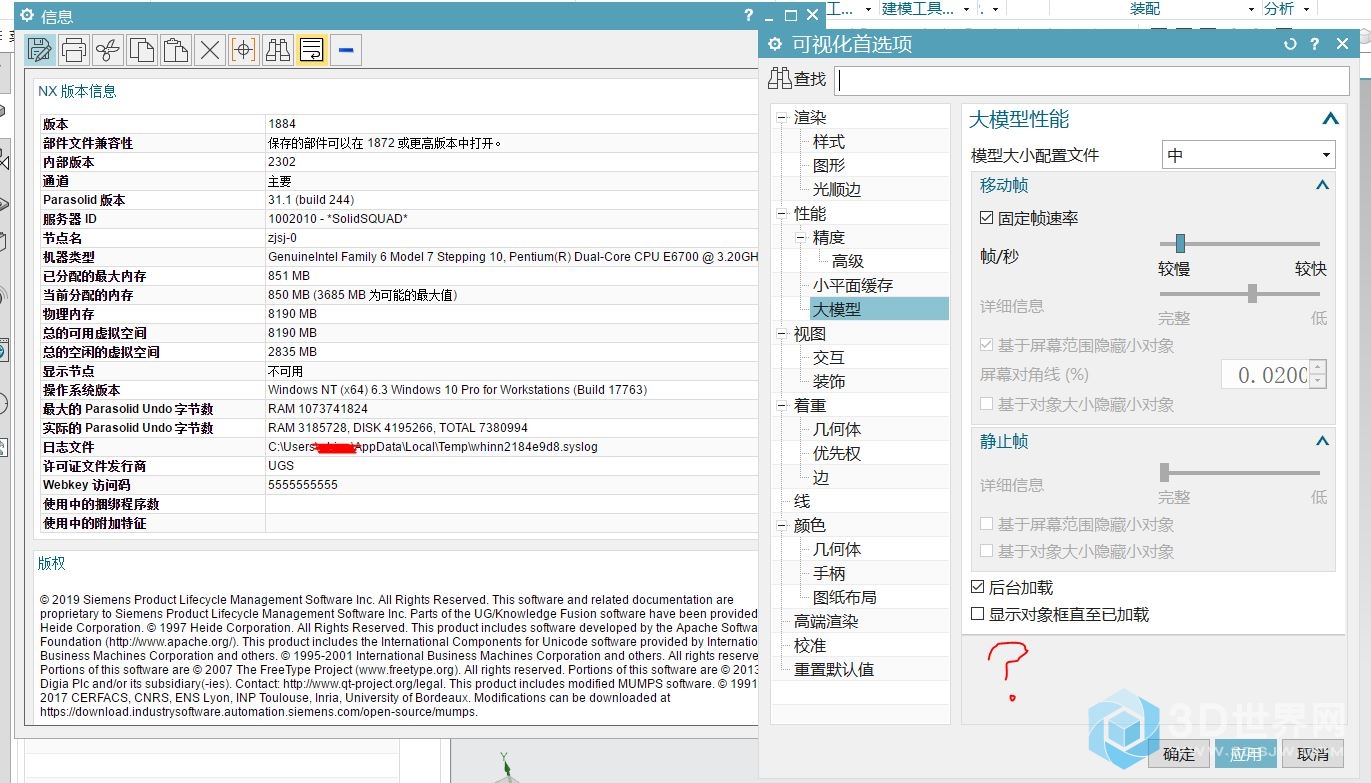
Task: Select 装饰 under 视图
Action: click(829, 382)
